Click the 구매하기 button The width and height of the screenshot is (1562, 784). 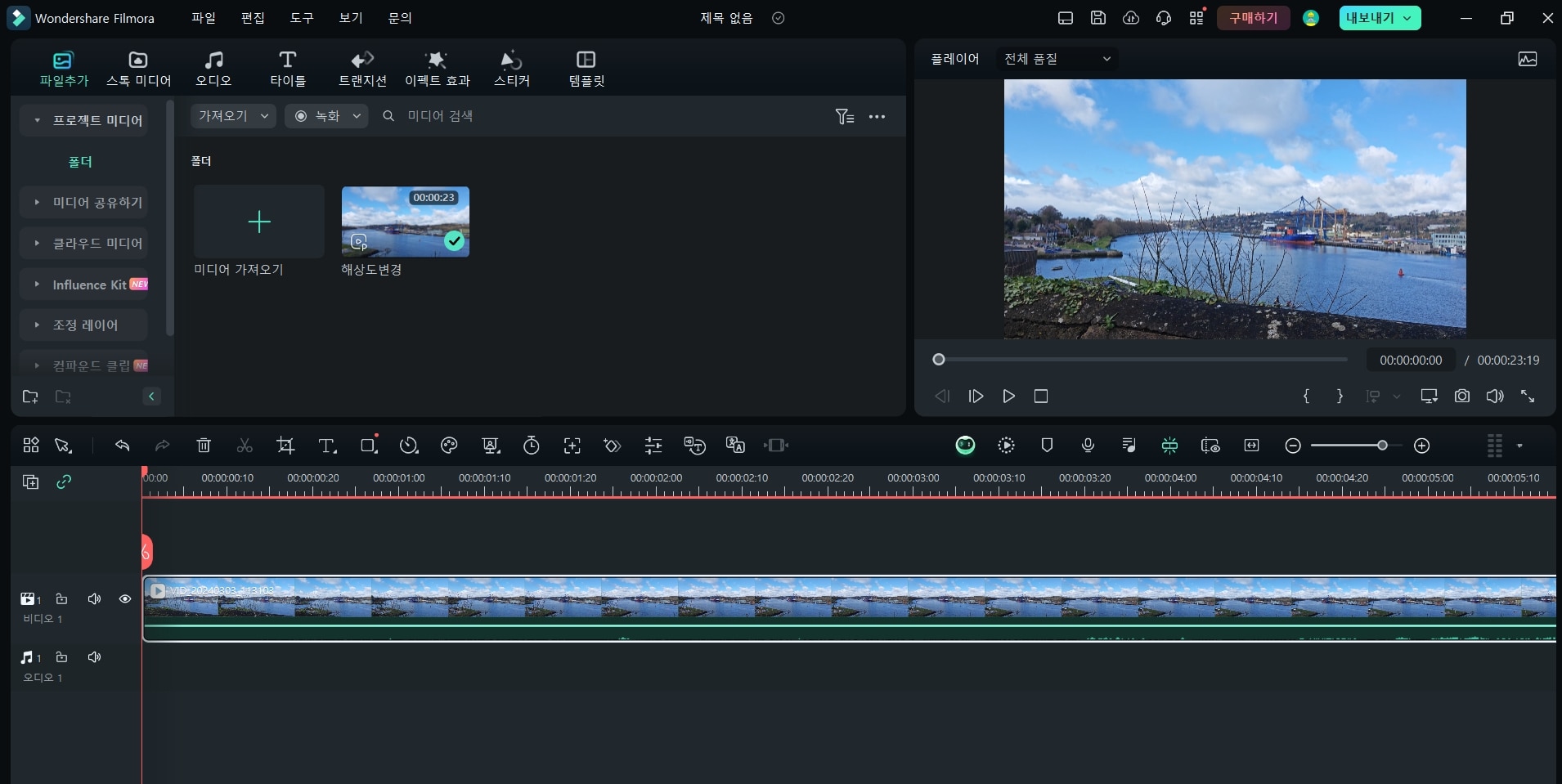(1253, 18)
